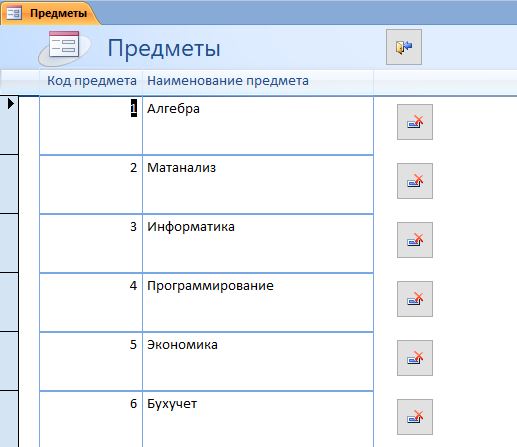Image resolution: width=517 pixels, height=447 pixels.
Task: Delete the Информатика record using its icon
Action: tap(415, 240)
